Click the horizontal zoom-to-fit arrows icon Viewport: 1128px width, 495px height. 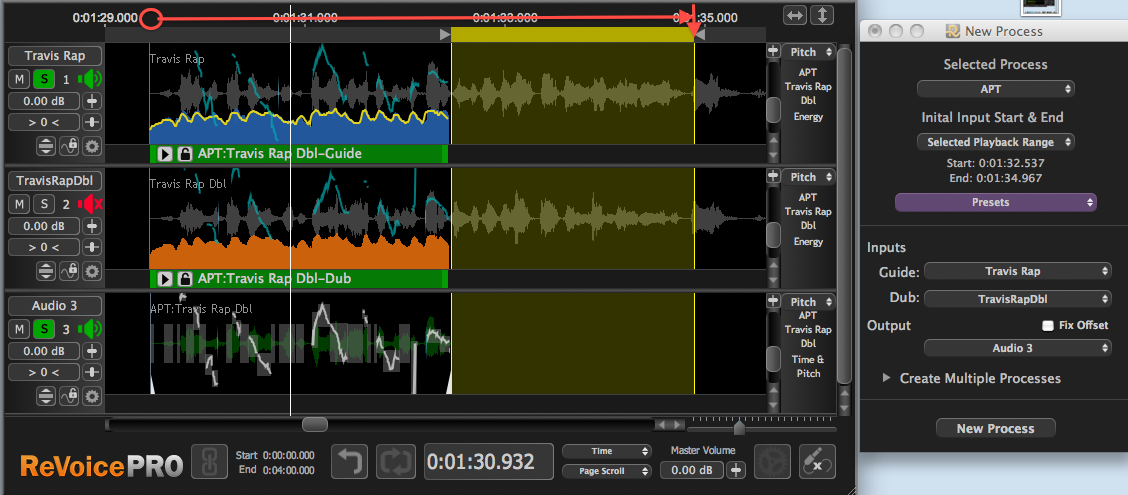tap(795, 16)
